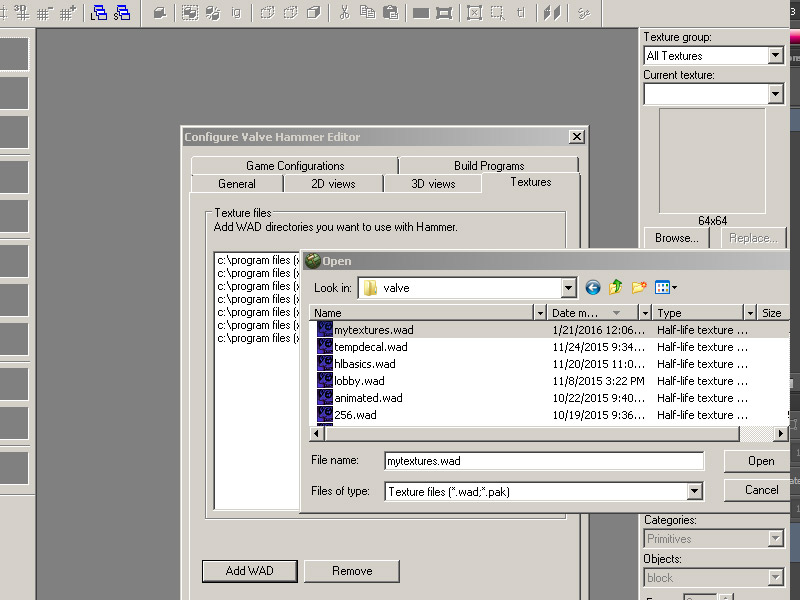Open the Look in folder dropdown
800x600 pixels.
568,288
